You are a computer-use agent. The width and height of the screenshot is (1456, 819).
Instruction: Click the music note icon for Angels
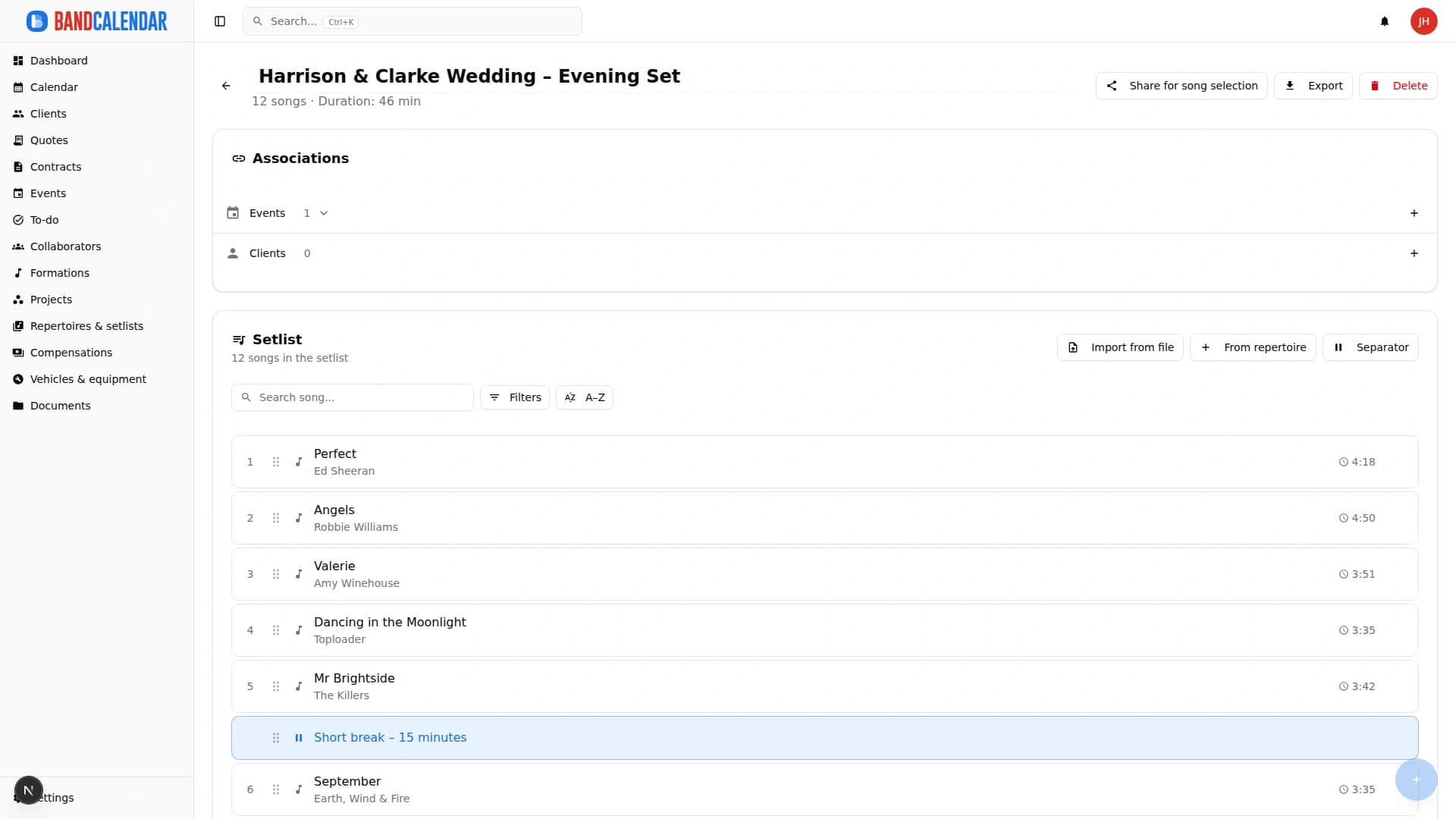pyautogui.click(x=299, y=518)
